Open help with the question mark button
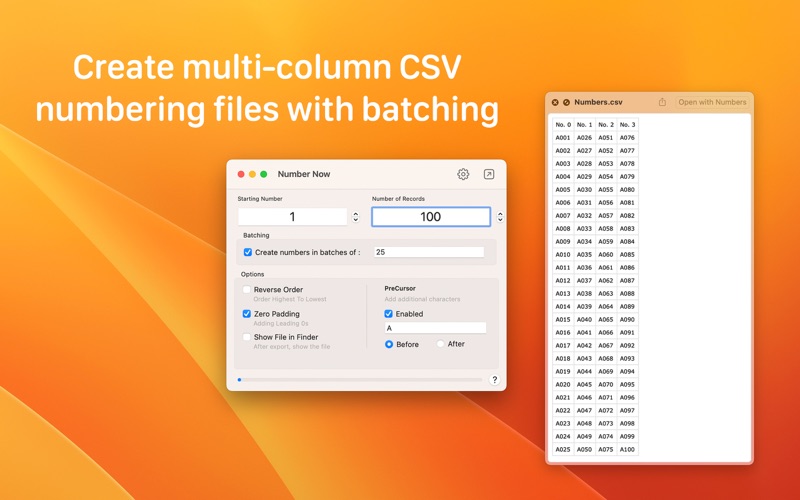Viewport: 800px width, 500px height. pos(494,380)
